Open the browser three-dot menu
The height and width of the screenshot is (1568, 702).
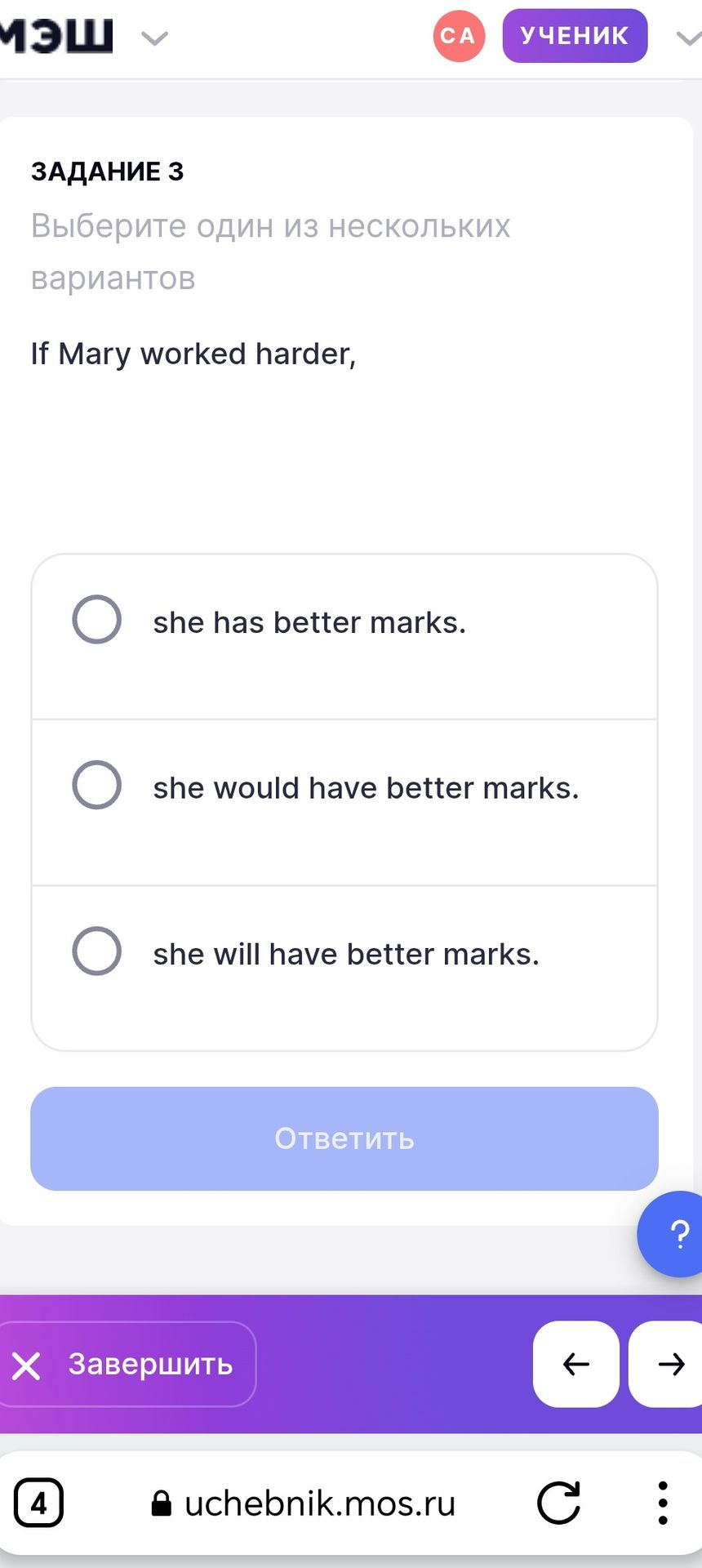[663, 1503]
